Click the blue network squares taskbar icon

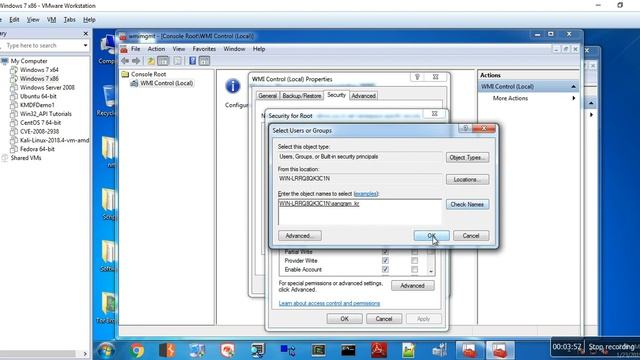point(288,350)
